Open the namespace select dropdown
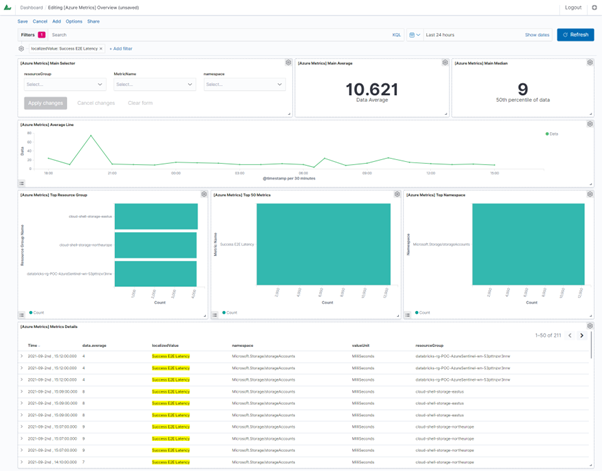This screenshot has width=602, height=471. [245, 84]
